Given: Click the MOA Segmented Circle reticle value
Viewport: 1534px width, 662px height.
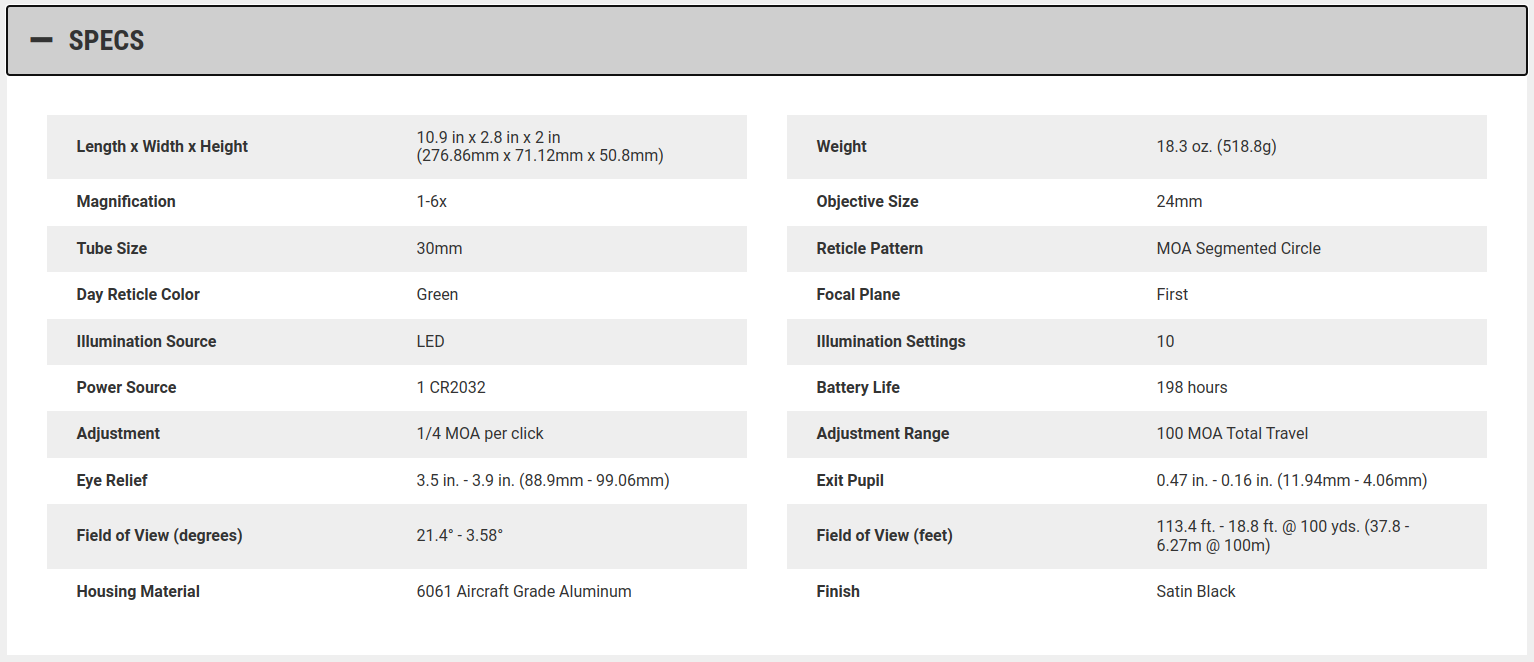Looking at the screenshot, I should [1238, 248].
